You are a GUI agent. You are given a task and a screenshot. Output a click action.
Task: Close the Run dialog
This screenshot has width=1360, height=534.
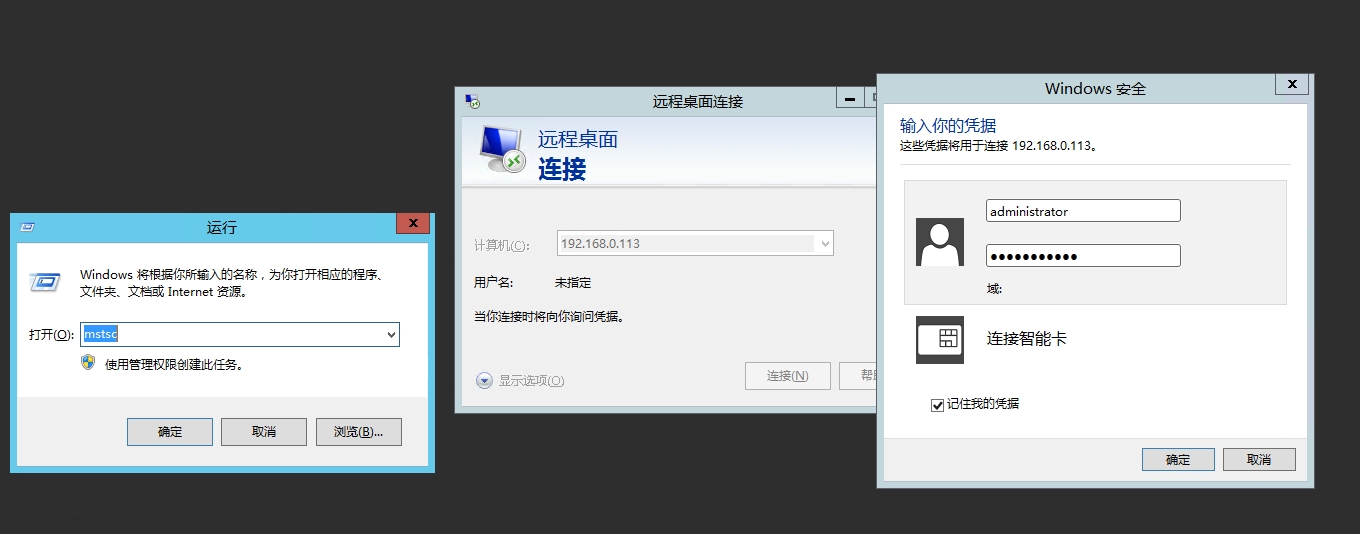pos(412,222)
